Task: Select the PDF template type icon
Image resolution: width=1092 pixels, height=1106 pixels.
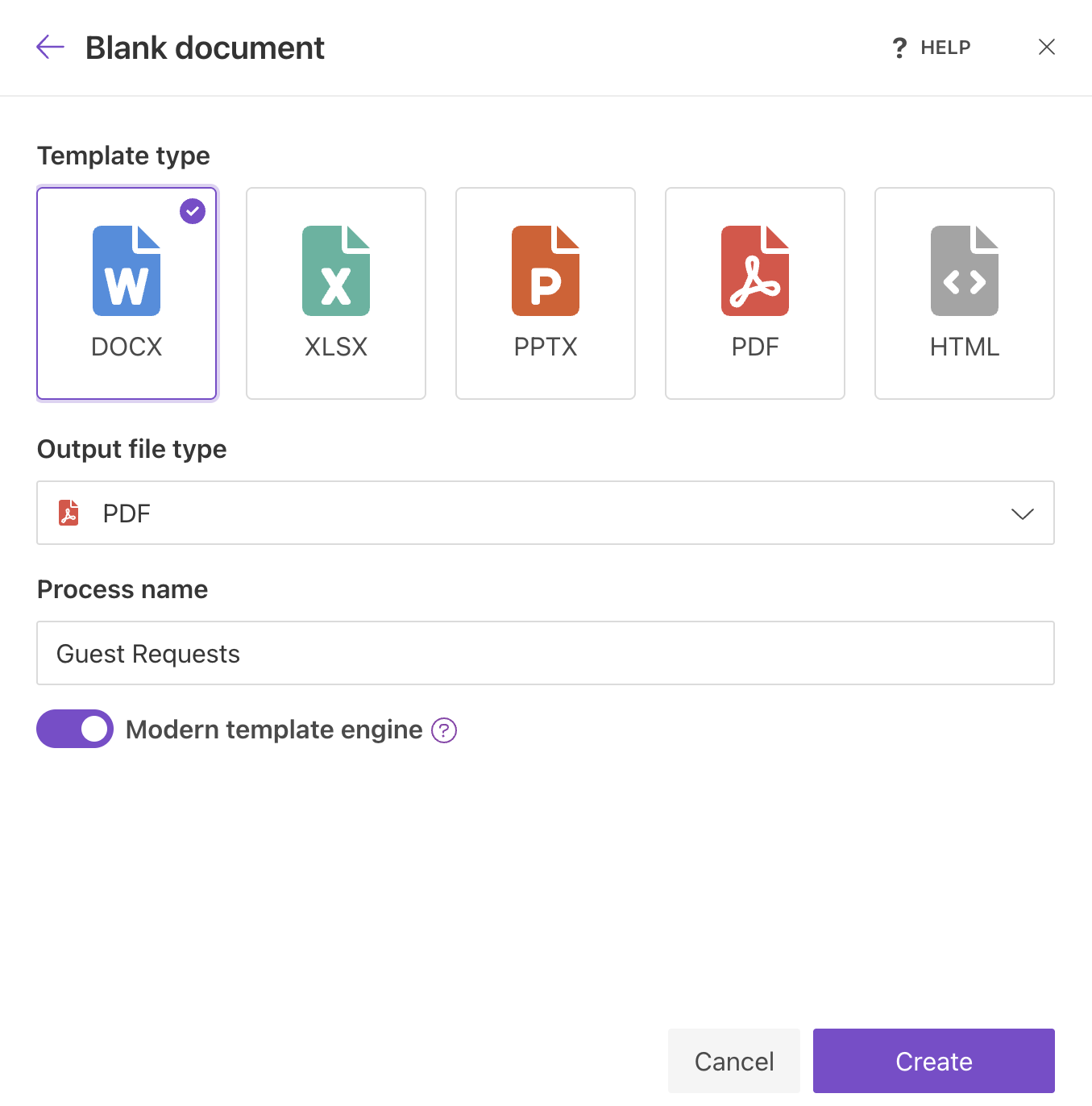Action: (x=754, y=270)
